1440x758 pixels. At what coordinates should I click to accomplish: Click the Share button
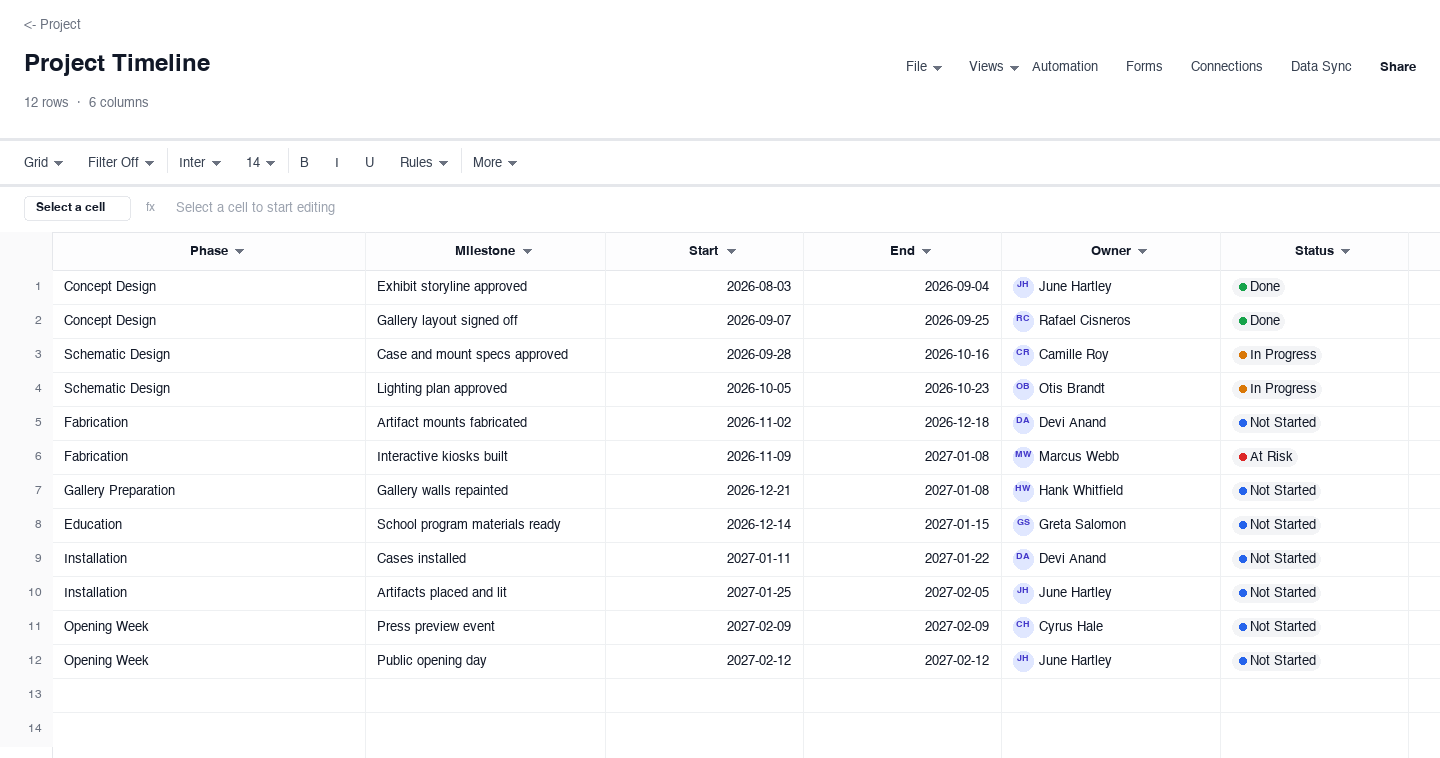tap(1398, 67)
